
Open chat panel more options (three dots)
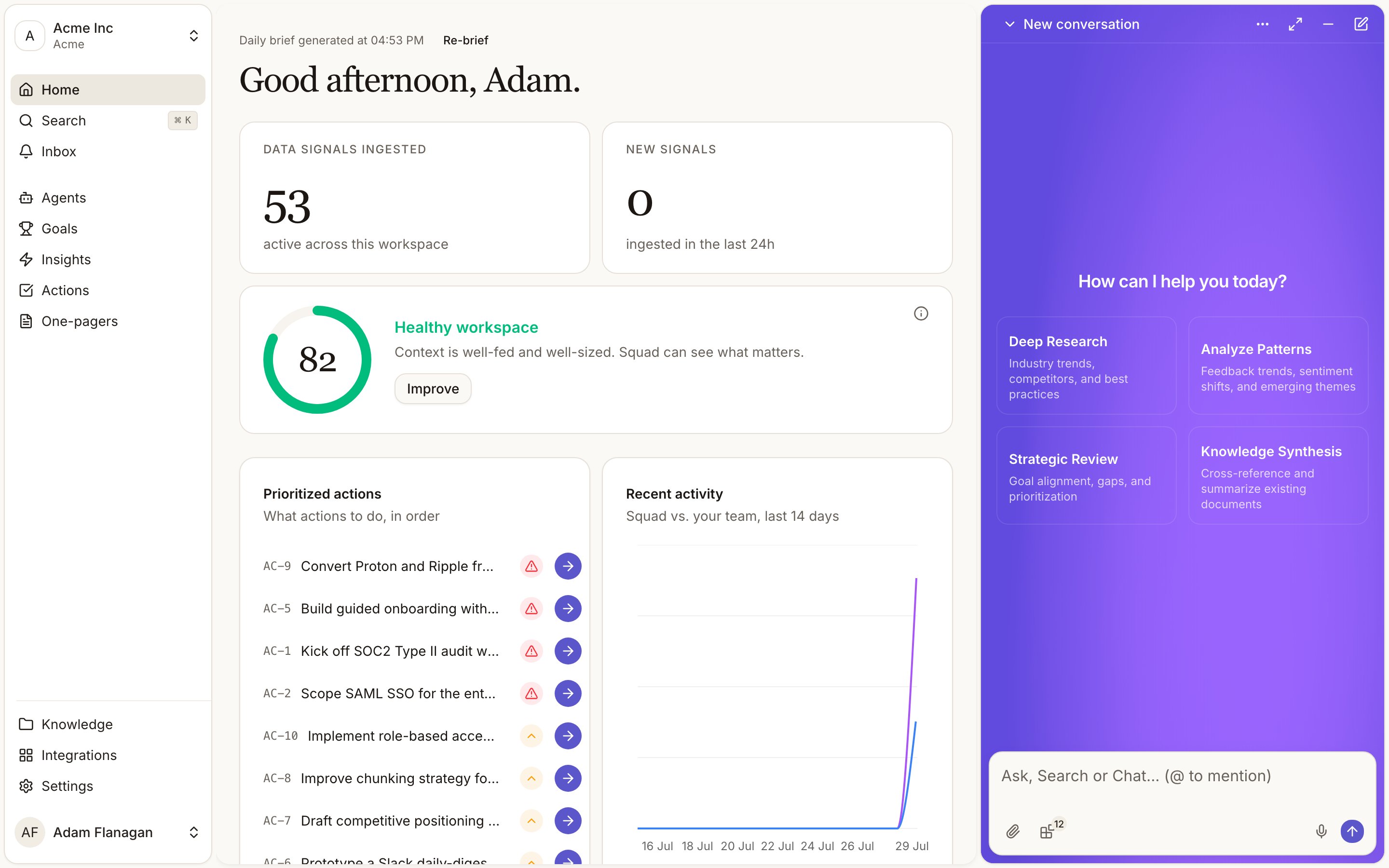coord(1262,24)
